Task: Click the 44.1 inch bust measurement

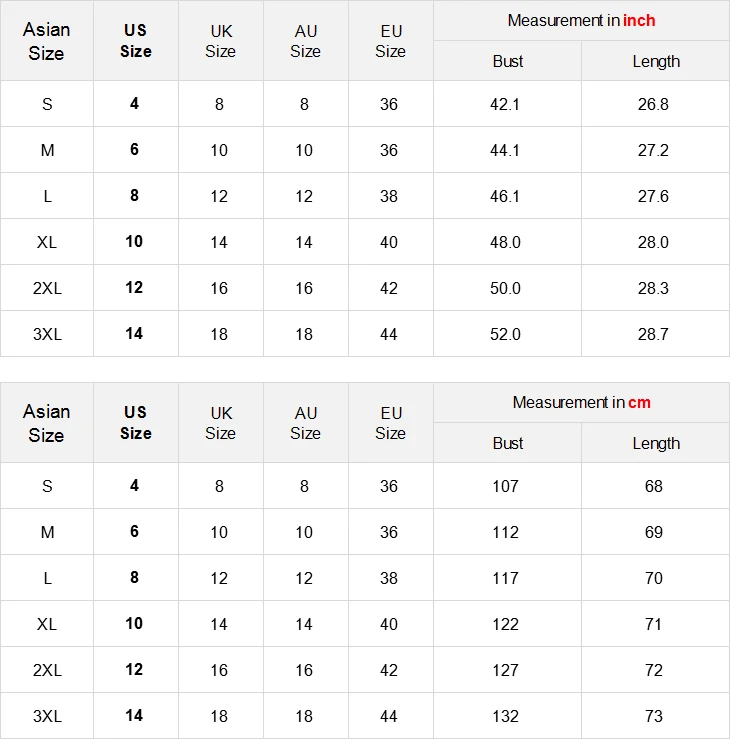Action: 507,150
